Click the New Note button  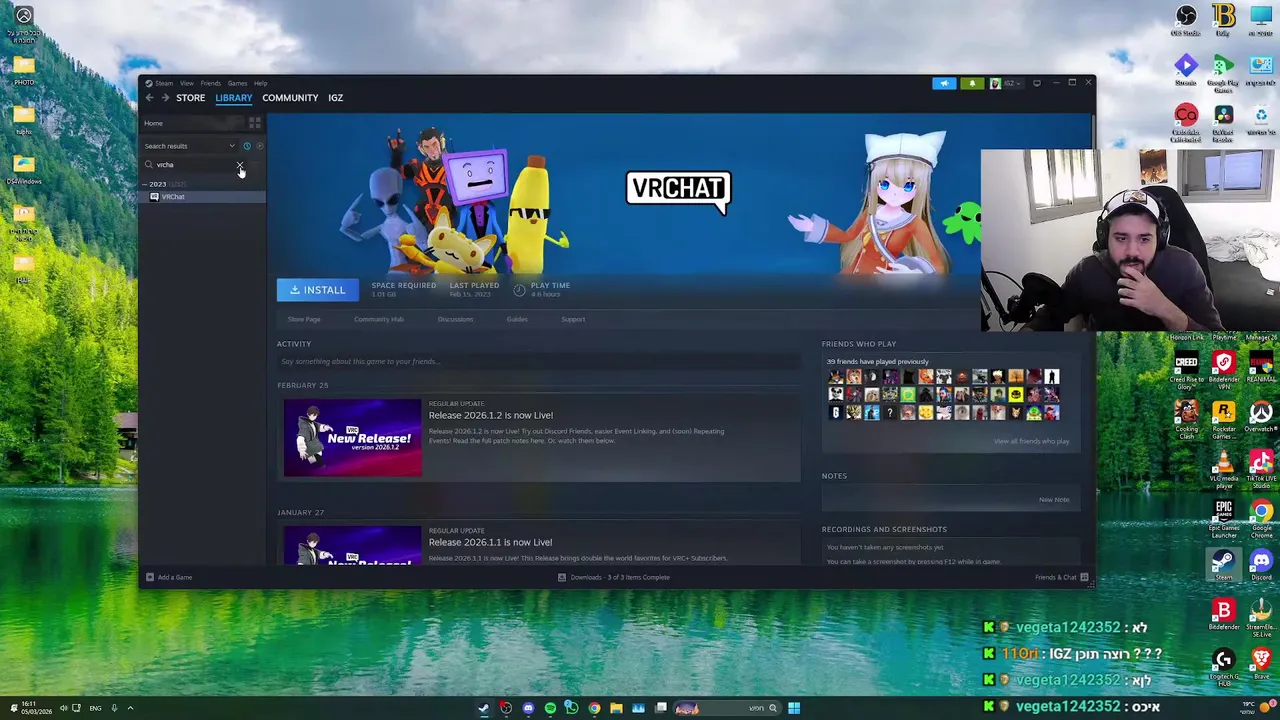click(1054, 500)
